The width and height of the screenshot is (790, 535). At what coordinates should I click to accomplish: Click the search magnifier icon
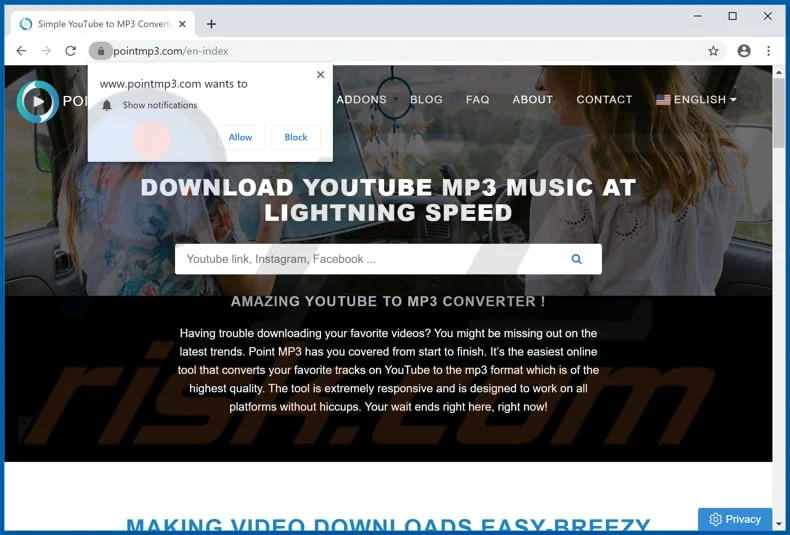click(576, 259)
